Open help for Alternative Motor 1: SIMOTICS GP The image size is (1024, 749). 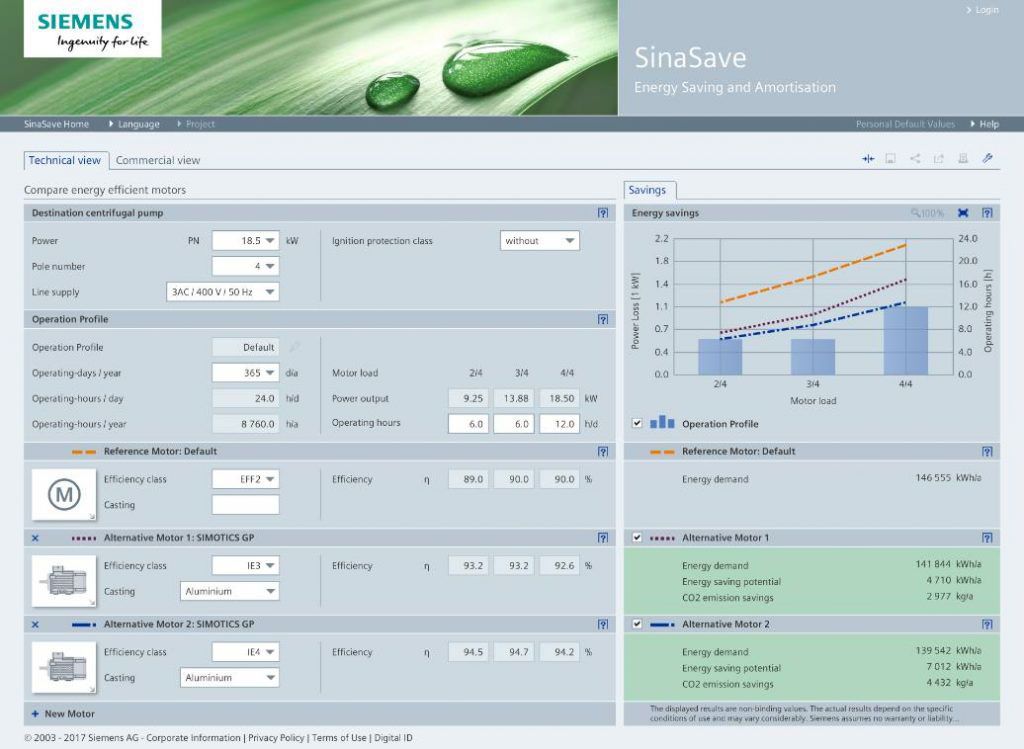point(603,537)
